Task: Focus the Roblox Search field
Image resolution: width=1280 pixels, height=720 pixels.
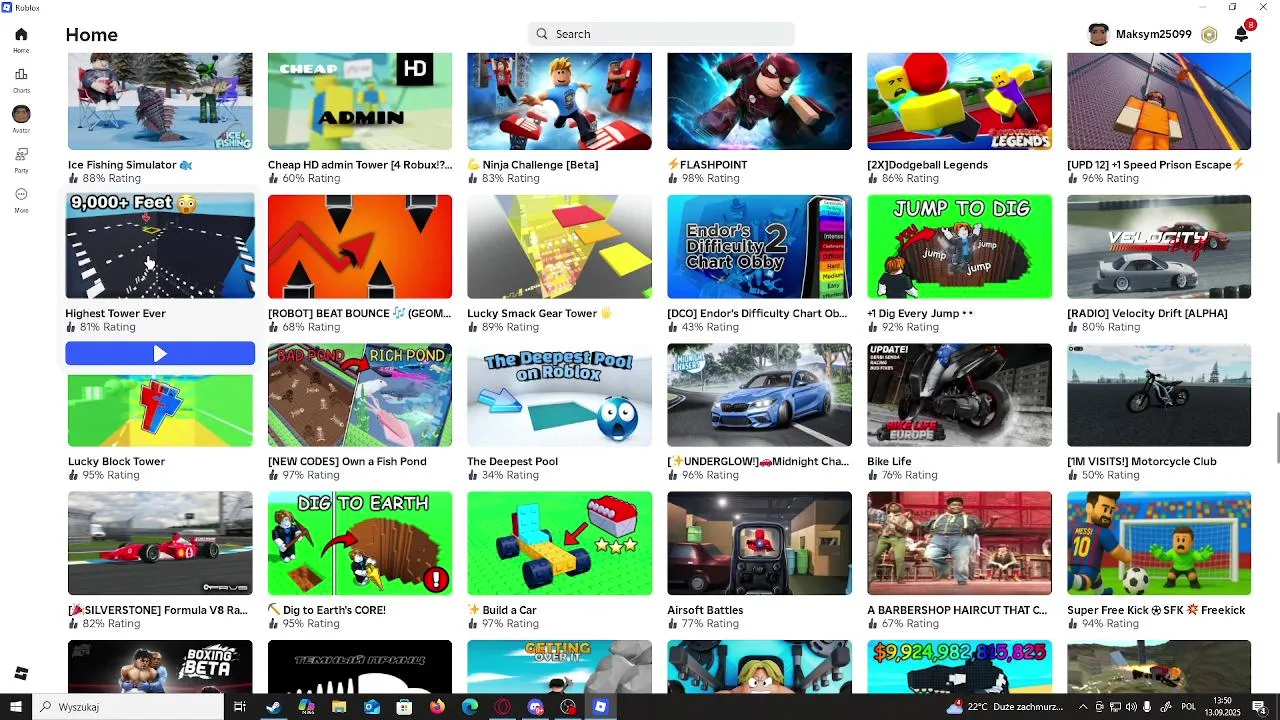Action: [x=661, y=34]
